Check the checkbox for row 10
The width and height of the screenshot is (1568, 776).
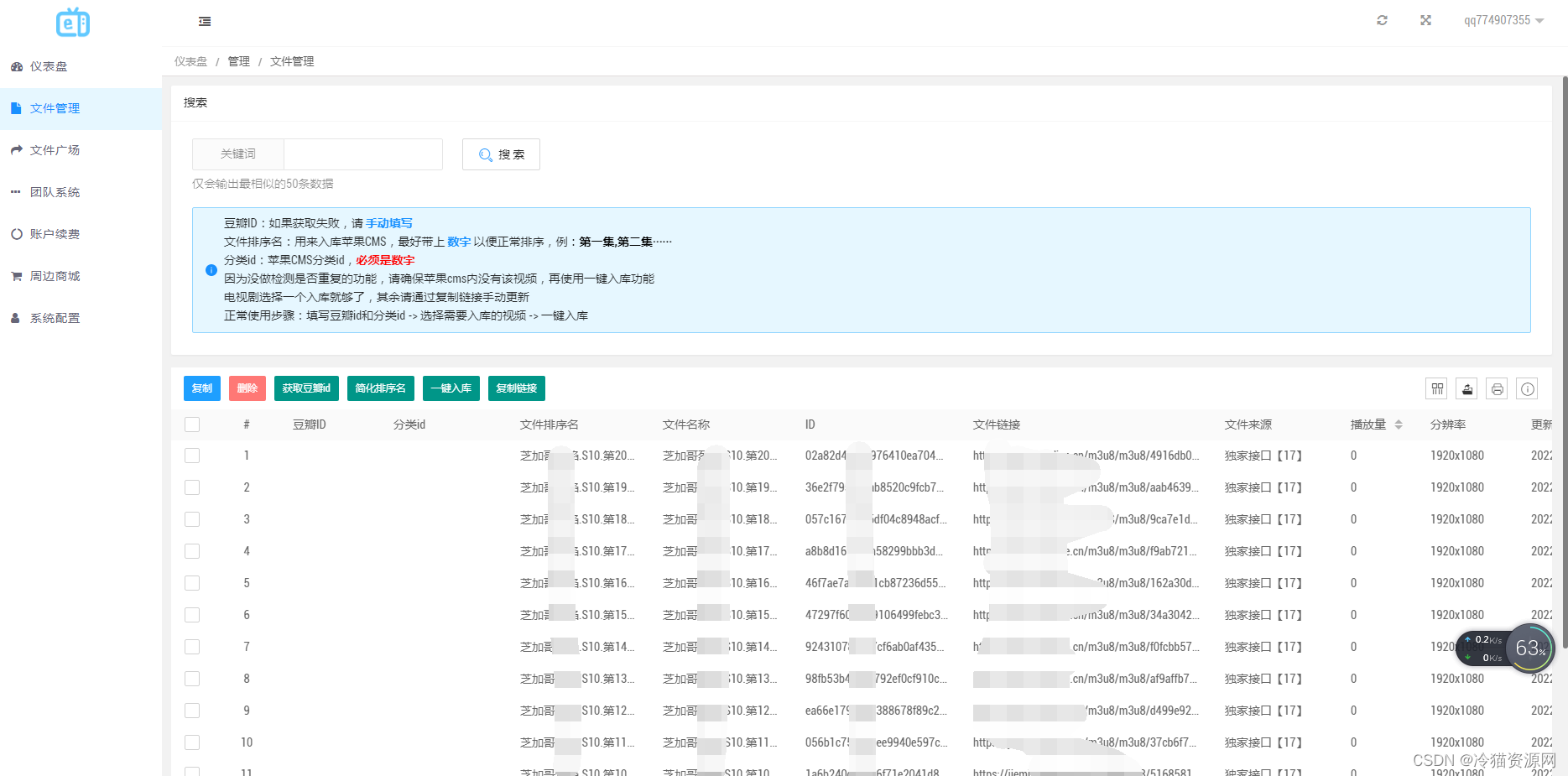(x=192, y=742)
